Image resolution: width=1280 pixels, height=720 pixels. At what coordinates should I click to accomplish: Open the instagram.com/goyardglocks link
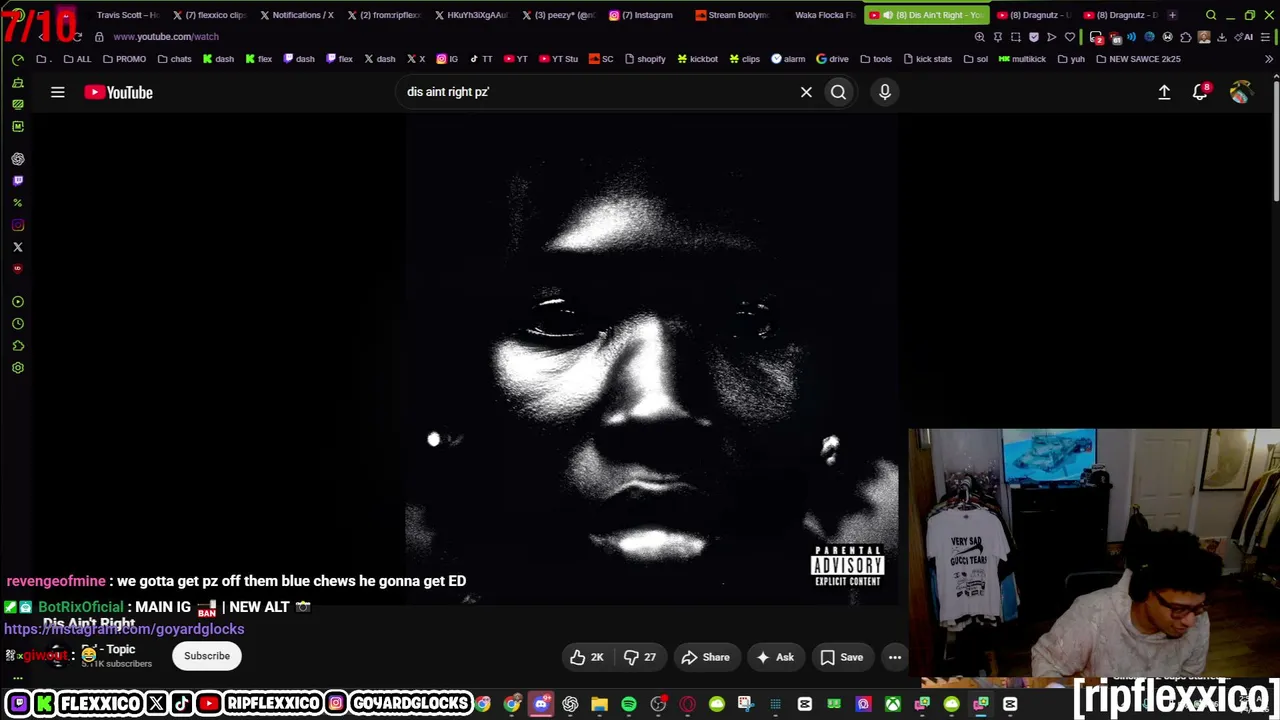pyautogui.click(x=124, y=629)
